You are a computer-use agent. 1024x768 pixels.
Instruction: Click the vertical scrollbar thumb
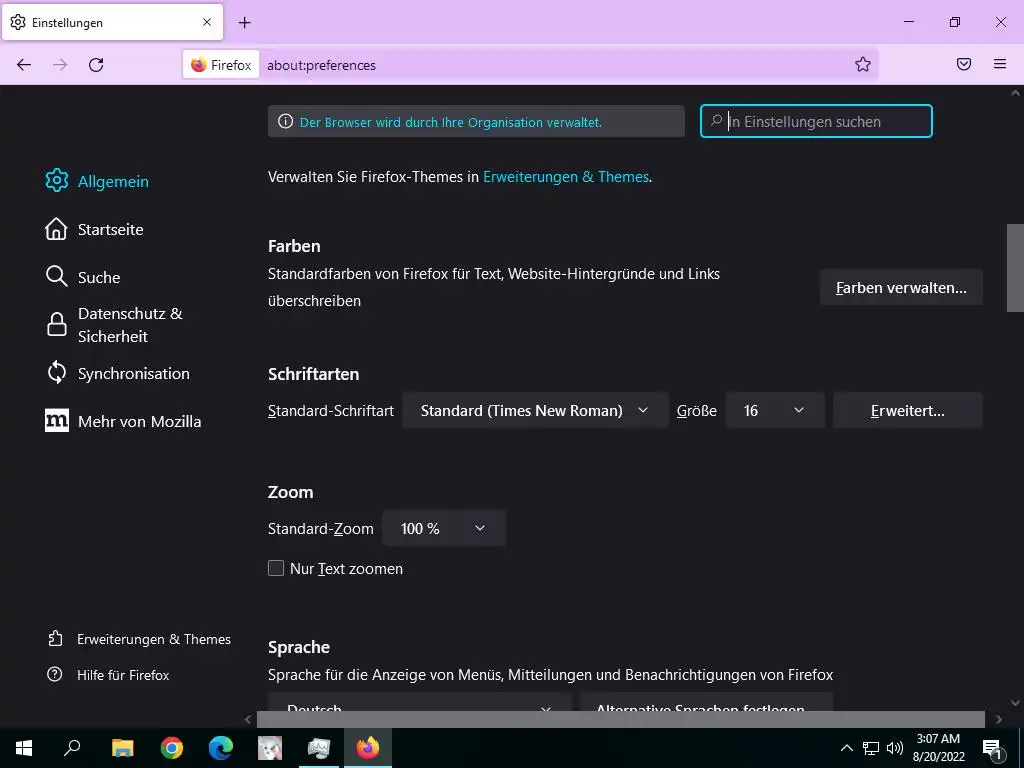point(1015,268)
